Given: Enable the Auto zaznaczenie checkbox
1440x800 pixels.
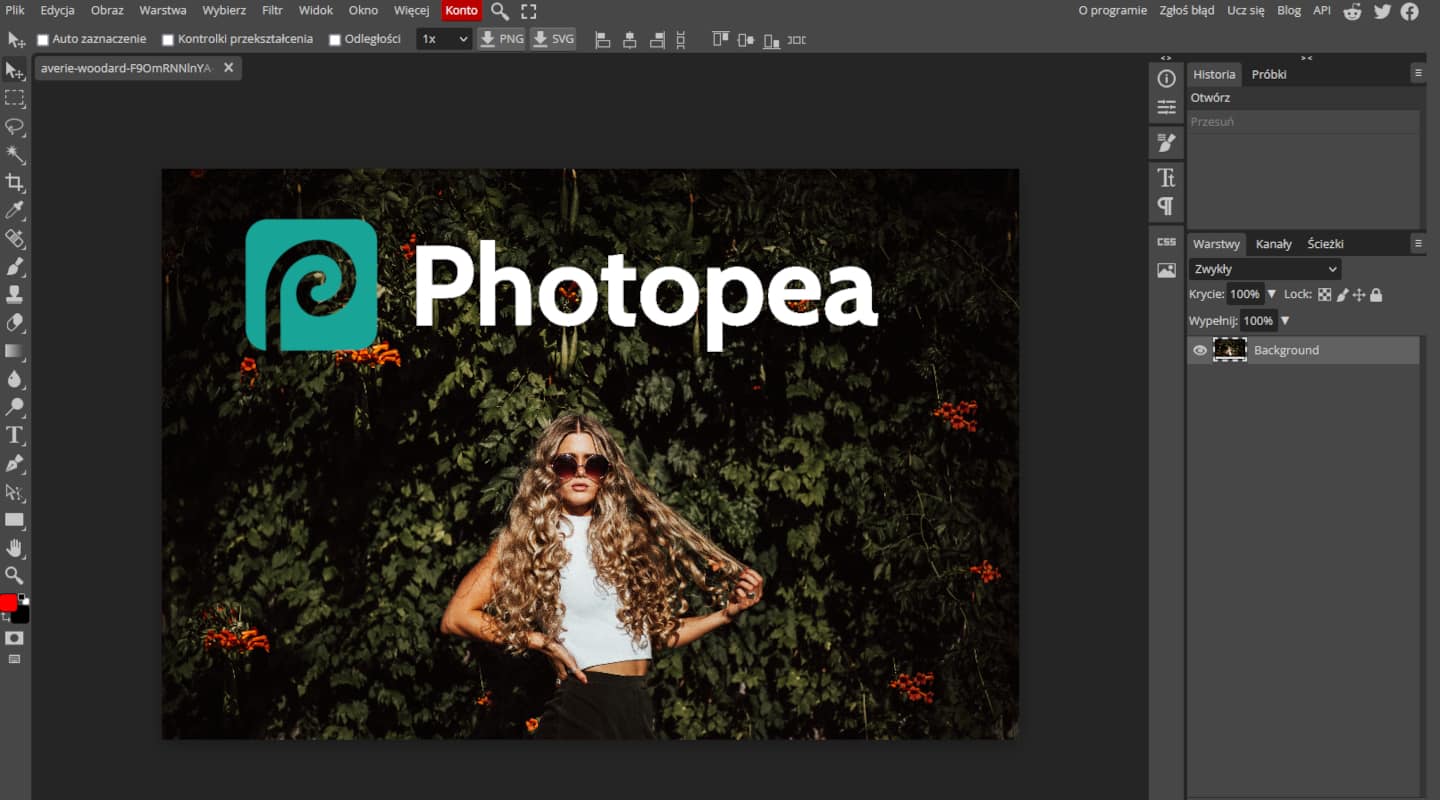Looking at the screenshot, I should (41, 38).
